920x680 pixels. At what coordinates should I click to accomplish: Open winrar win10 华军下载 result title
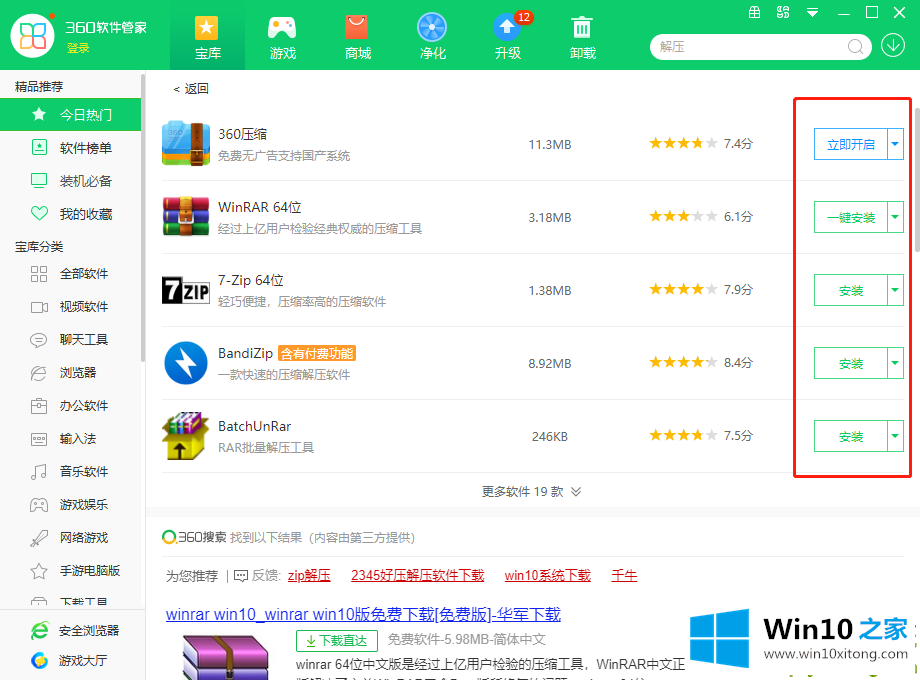pos(363,614)
